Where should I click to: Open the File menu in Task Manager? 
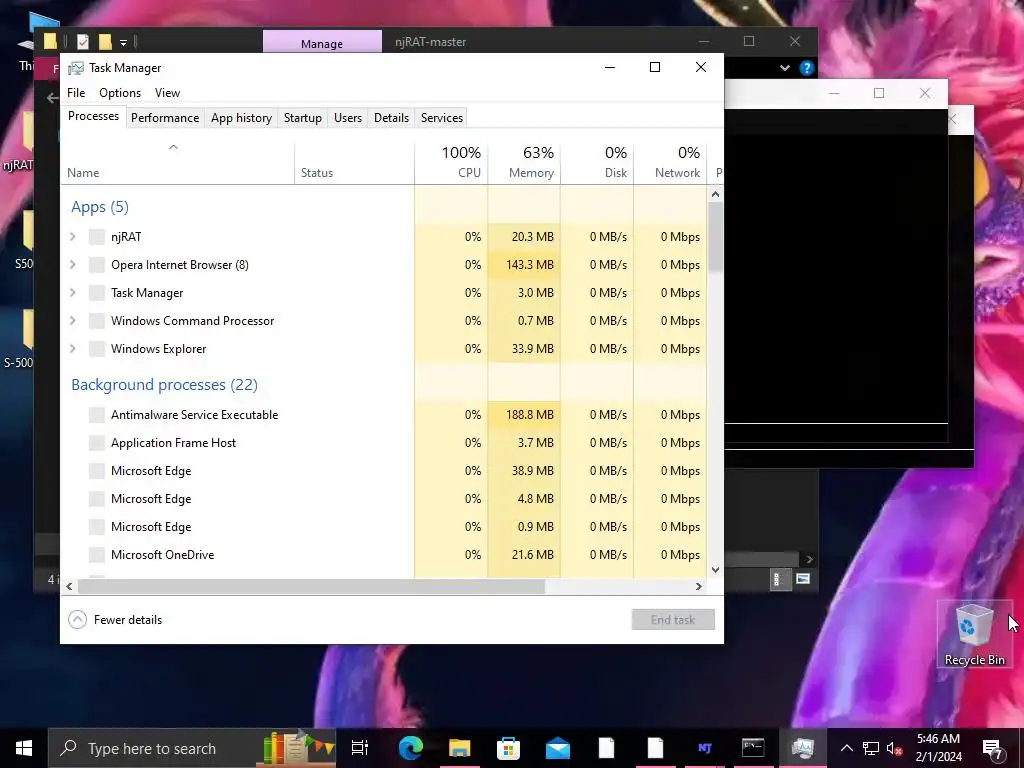pos(76,93)
